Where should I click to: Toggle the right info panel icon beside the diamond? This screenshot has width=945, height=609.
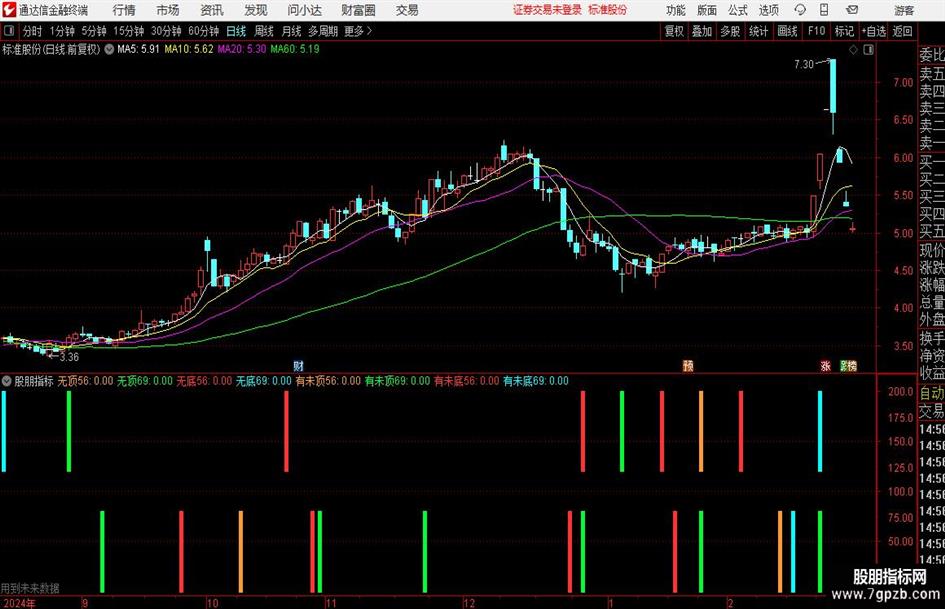point(868,50)
